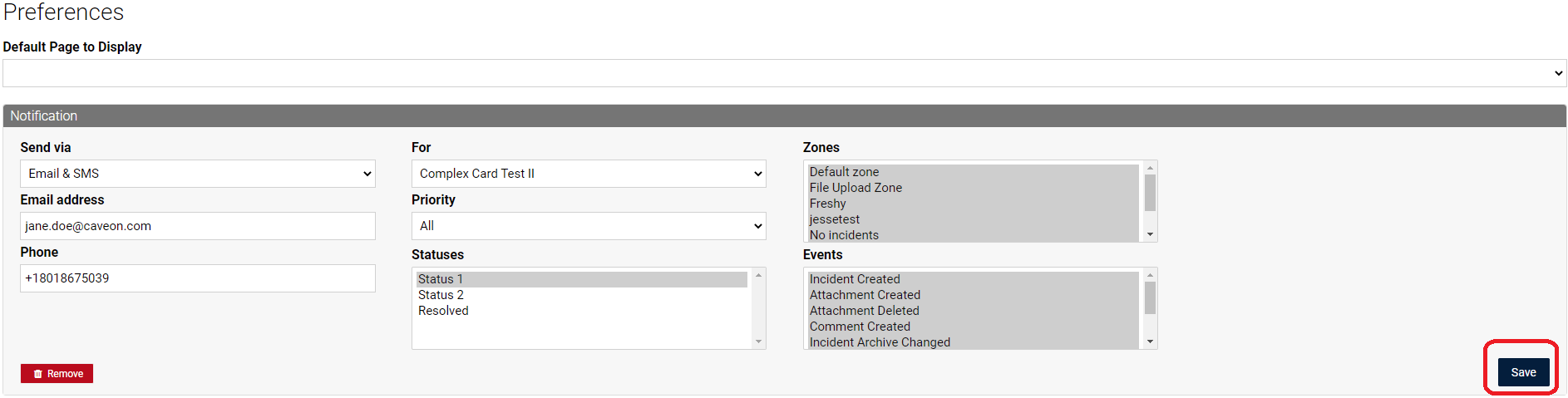
Task: Expand the Send via dropdown
Action: (x=198, y=174)
